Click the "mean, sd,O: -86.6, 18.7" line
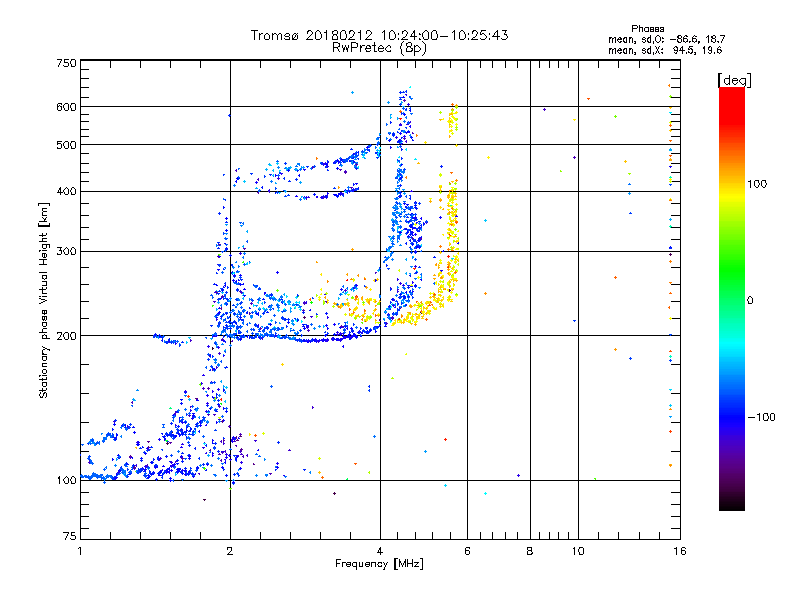 coord(666,39)
